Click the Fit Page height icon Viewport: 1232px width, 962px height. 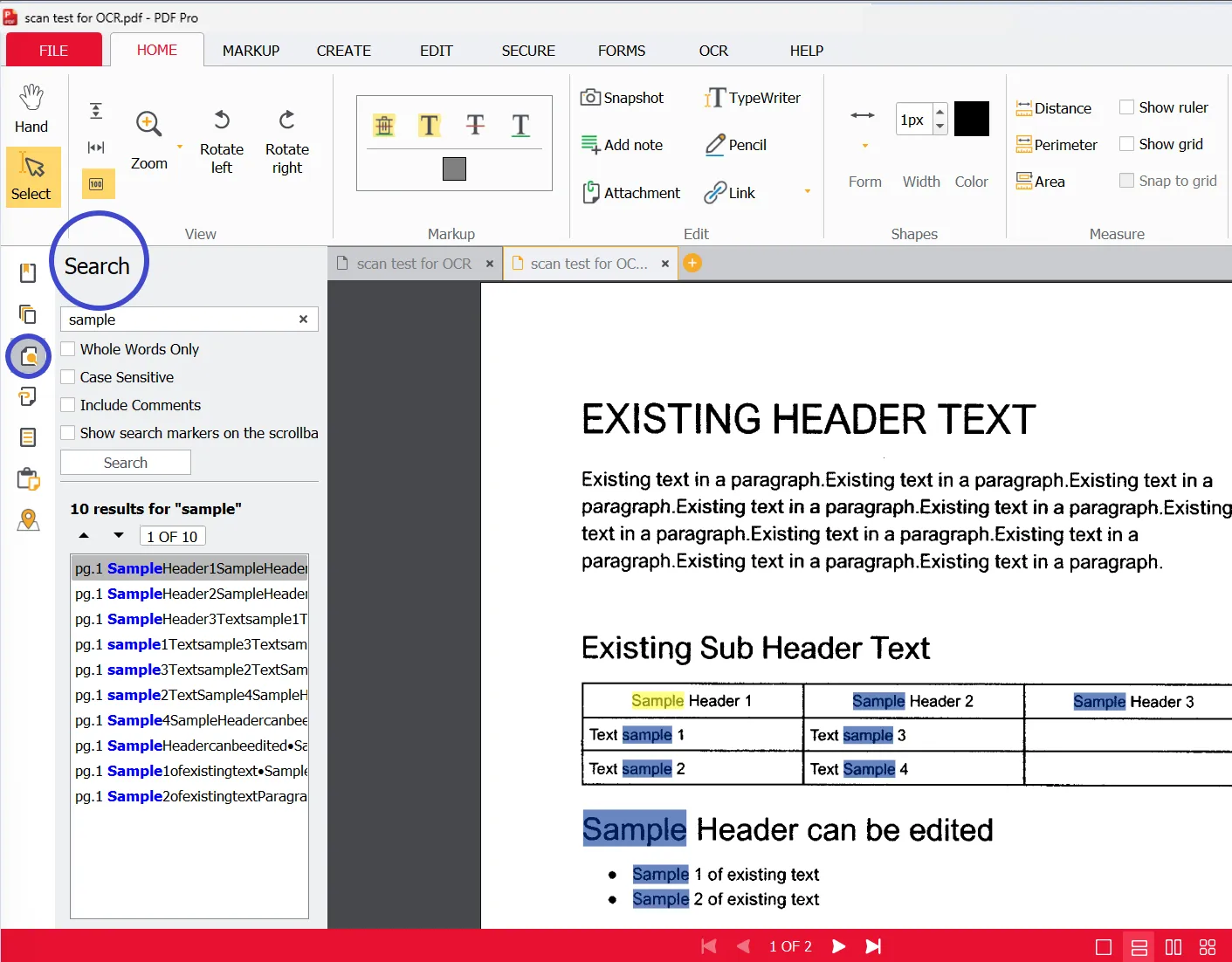pyautogui.click(x=96, y=111)
